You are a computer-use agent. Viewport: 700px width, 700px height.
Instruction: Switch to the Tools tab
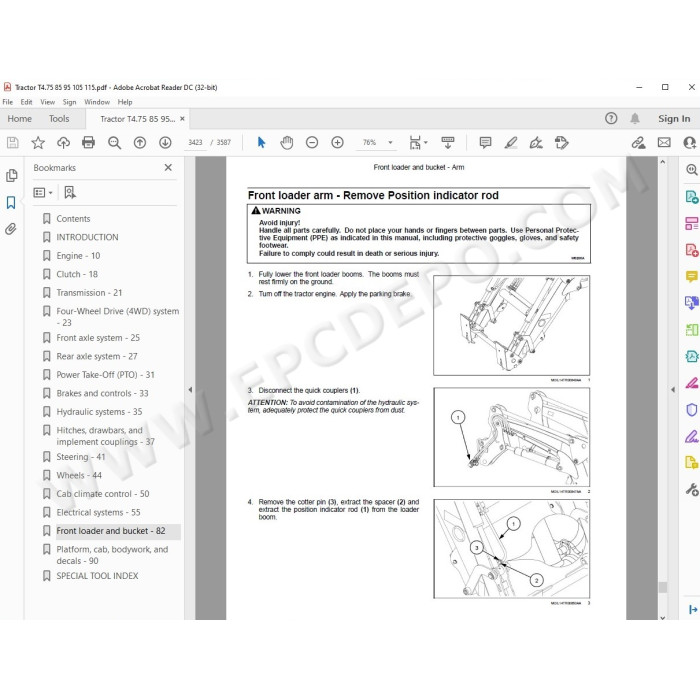(59, 119)
